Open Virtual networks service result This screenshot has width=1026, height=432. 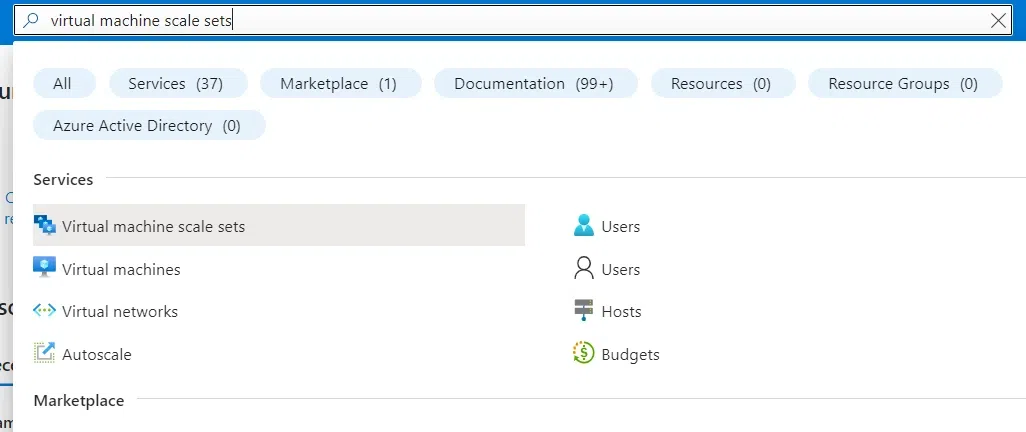click(120, 311)
